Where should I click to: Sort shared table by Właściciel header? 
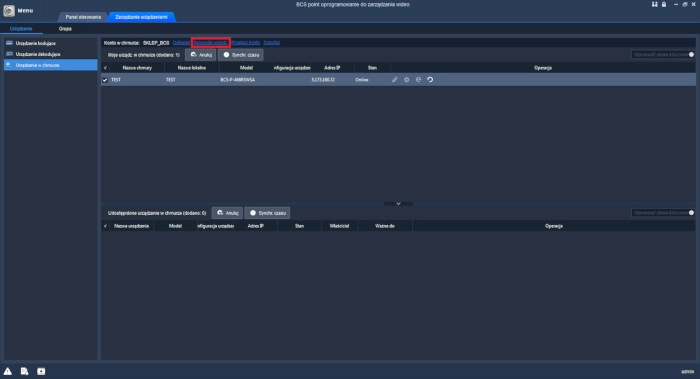(339, 226)
